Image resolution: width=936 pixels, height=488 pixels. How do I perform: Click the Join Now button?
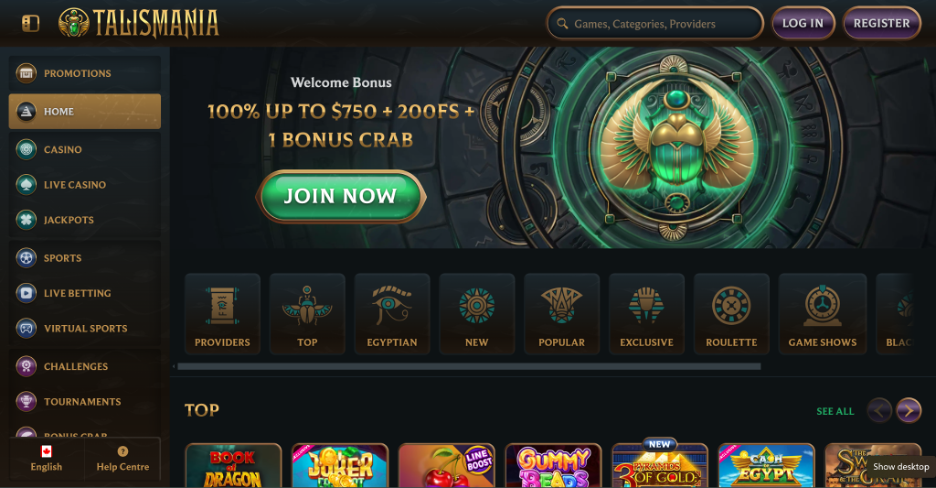point(341,196)
